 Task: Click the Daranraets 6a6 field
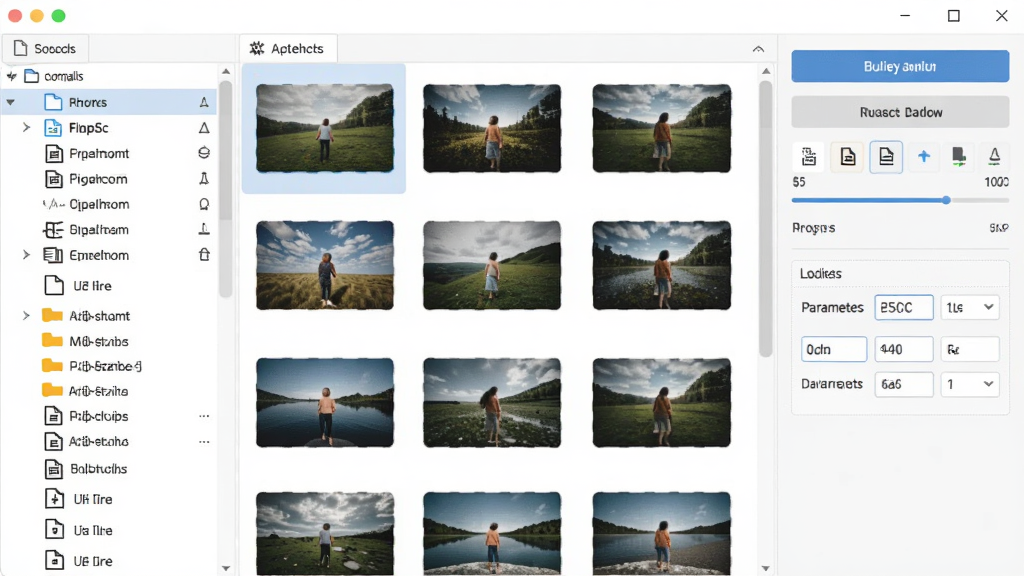tap(904, 384)
